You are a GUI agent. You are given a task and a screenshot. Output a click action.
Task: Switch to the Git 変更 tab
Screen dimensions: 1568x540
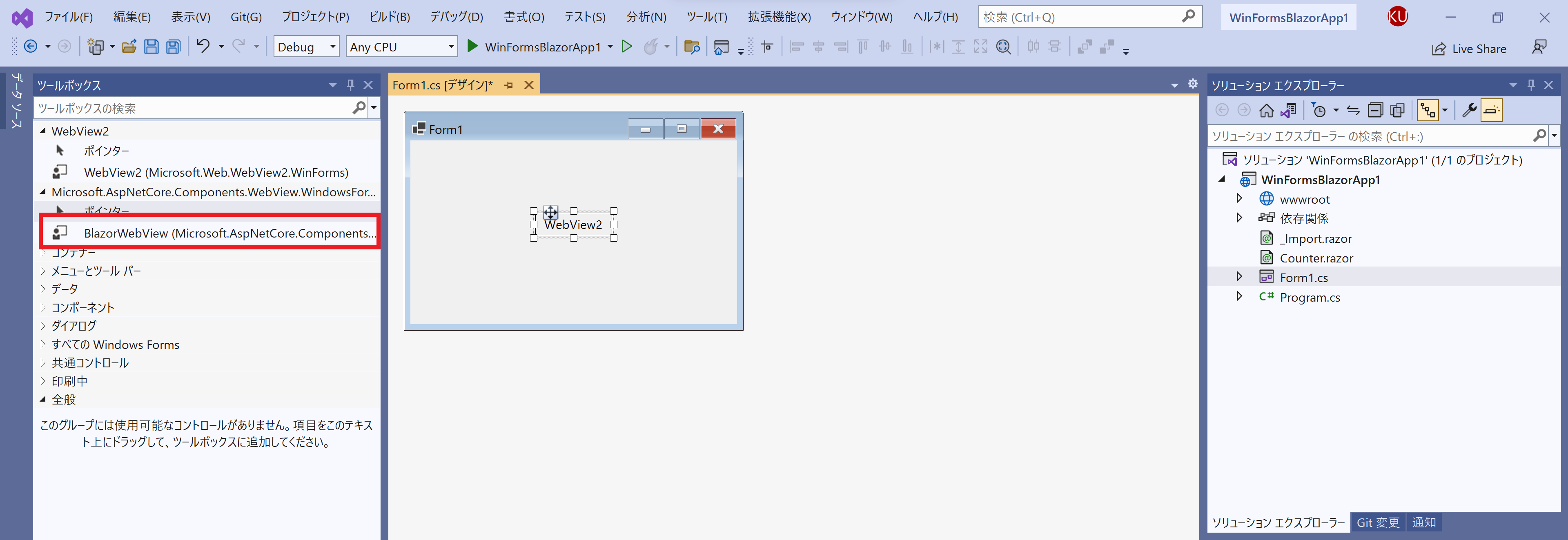[1377, 522]
